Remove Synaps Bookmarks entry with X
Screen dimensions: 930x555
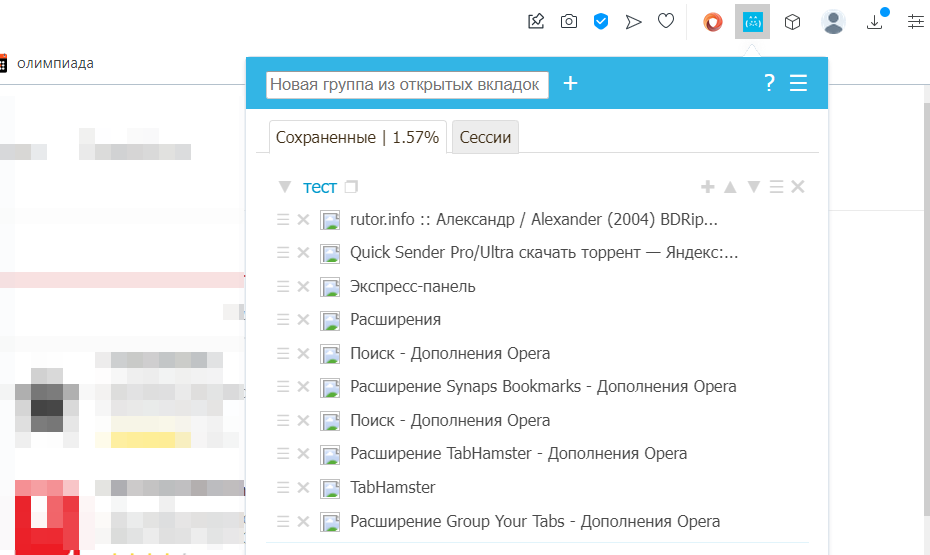pyautogui.click(x=303, y=387)
